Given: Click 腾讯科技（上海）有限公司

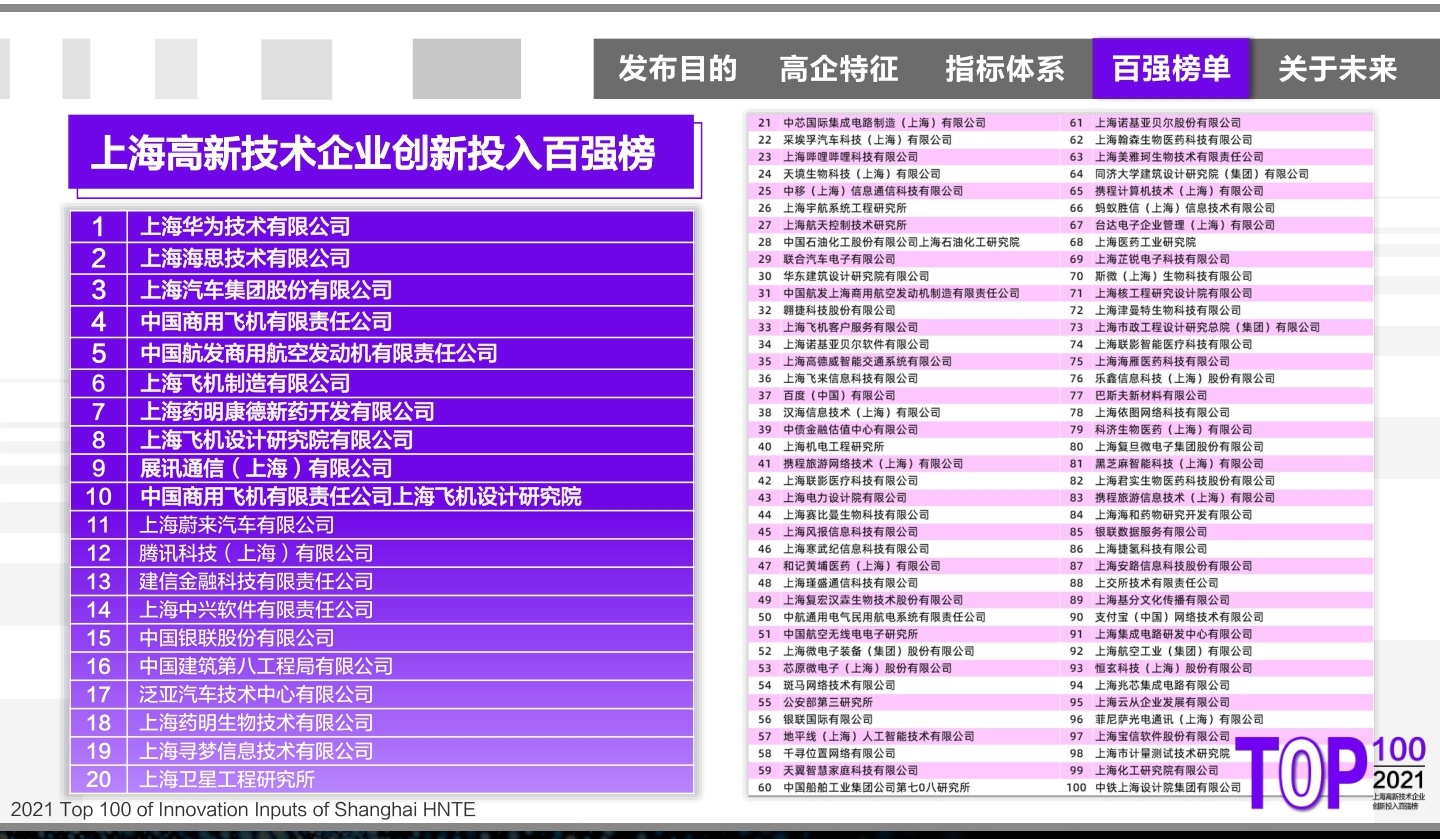Looking at the screenshot, I should pos(382,553).
